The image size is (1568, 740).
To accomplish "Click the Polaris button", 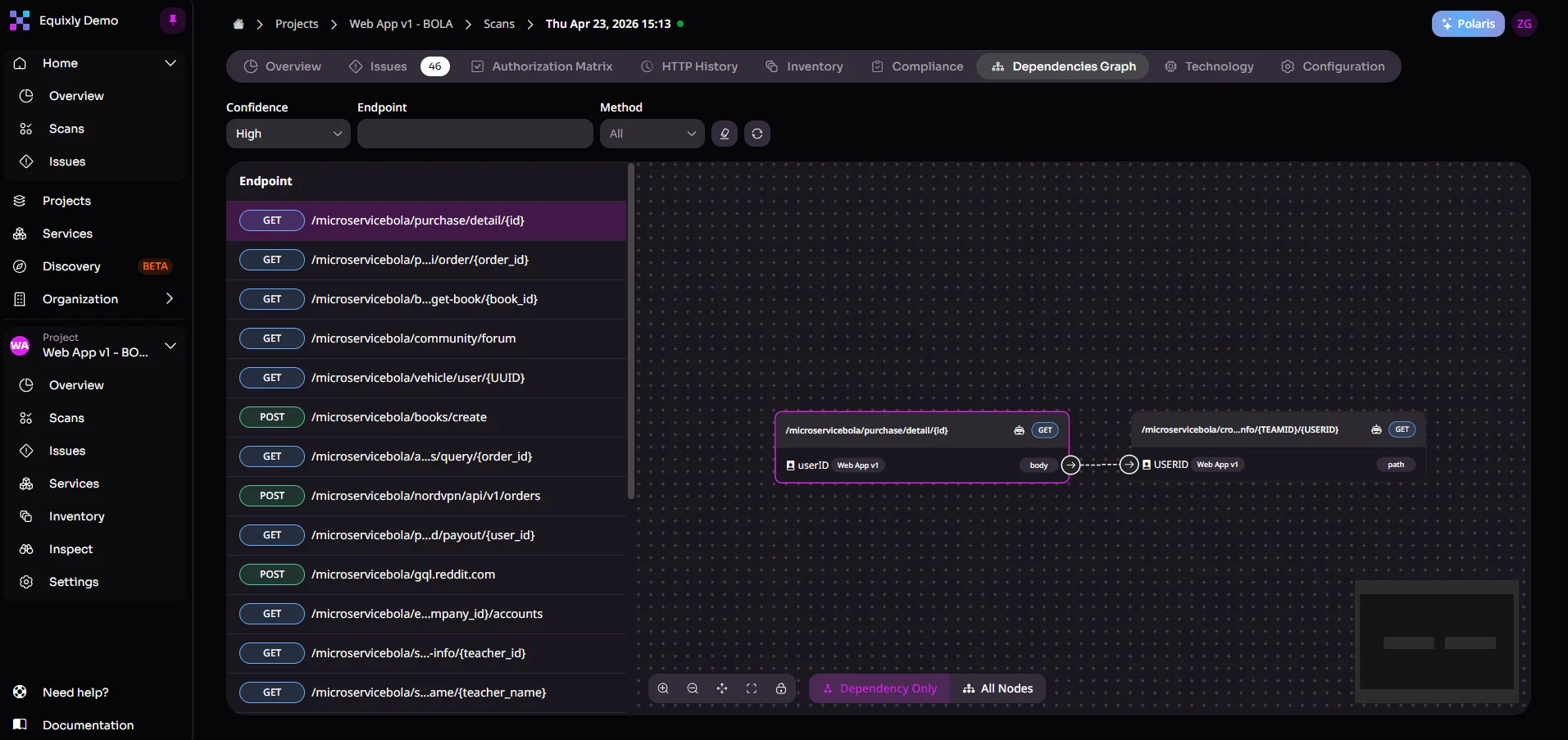I will (1468, 24).
